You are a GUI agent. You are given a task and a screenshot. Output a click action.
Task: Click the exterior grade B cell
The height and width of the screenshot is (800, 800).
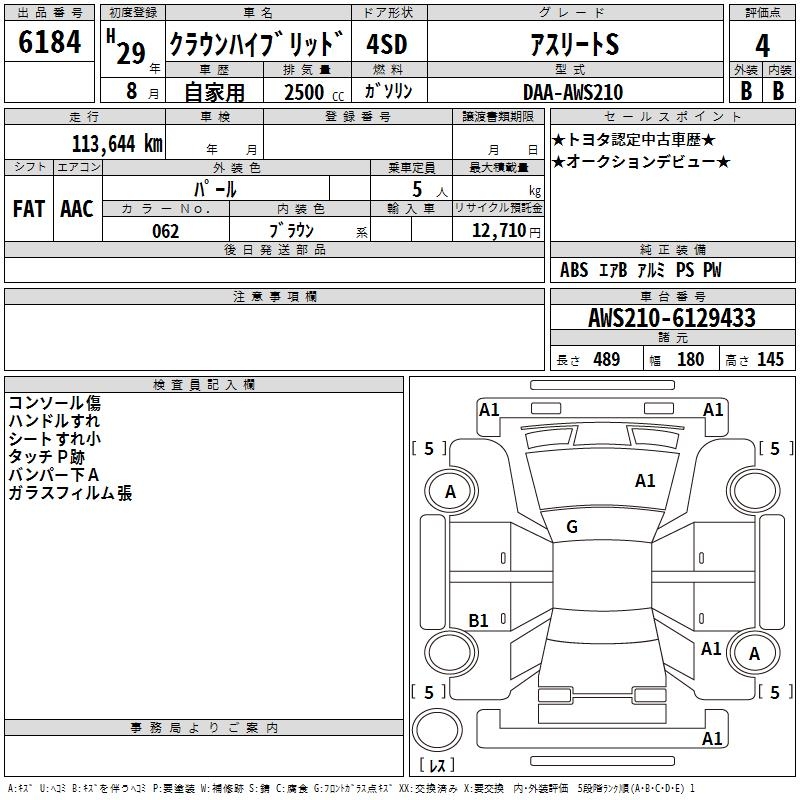(x=746, y=91)
